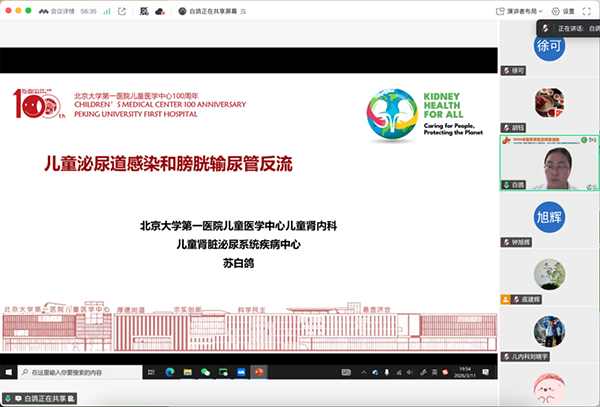Click the 在这里输入你要搜索的内容 search box
The height and width of the screenshot is (407, 600).
[x=80, y=372]
